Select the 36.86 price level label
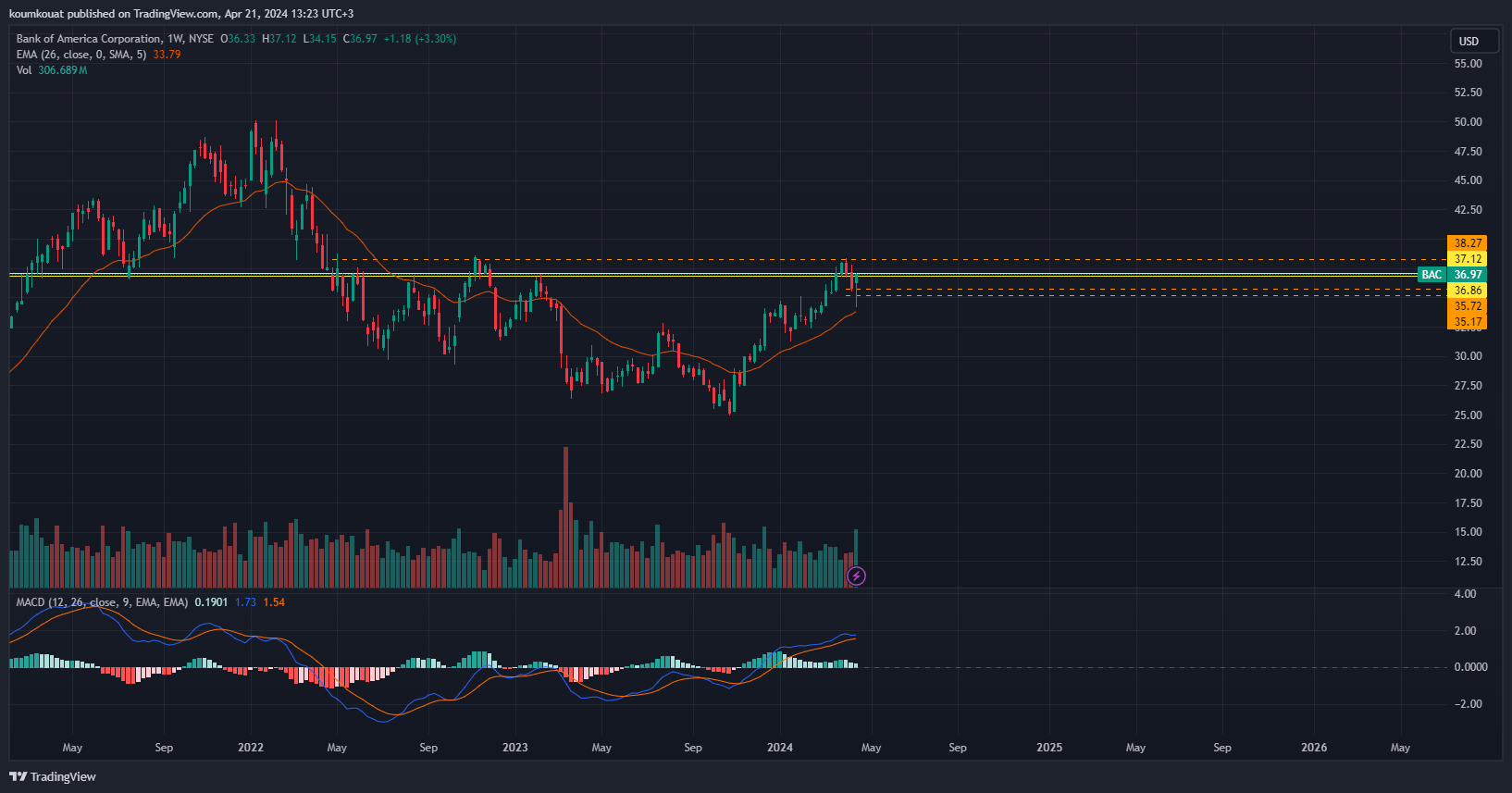Screen dimensions: 1512x793 1468,291
